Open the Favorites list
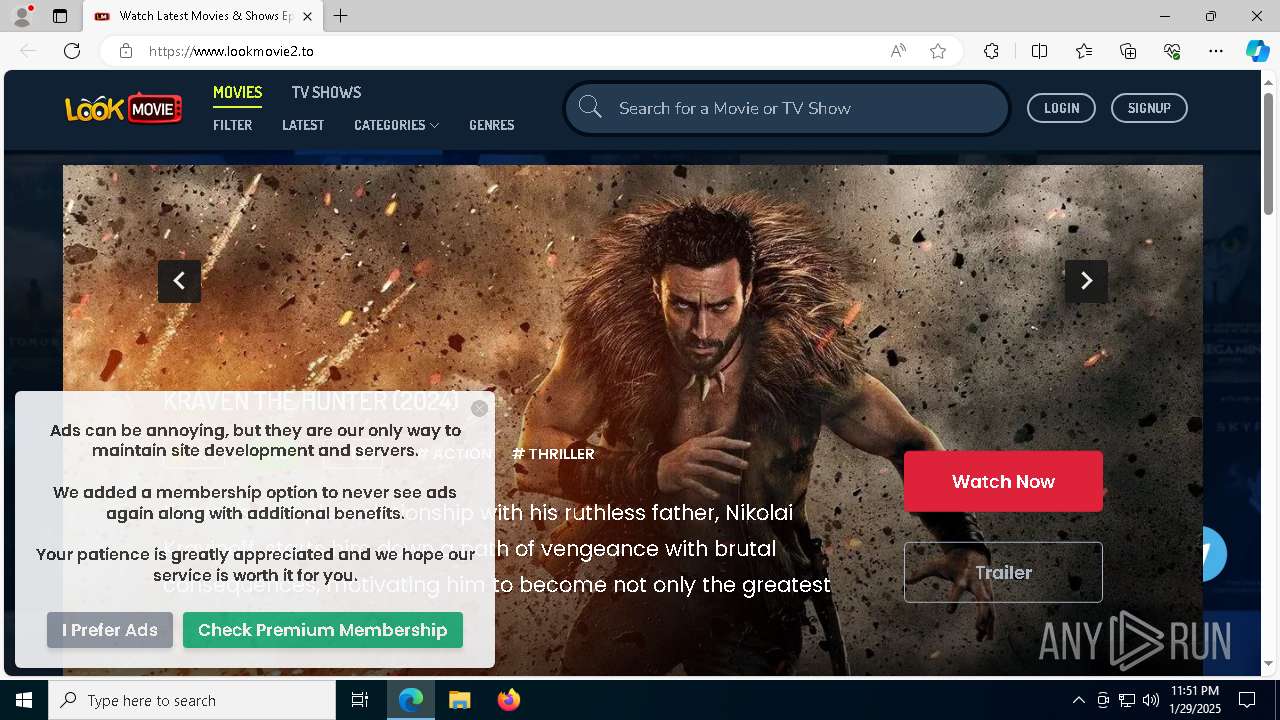This screenshot has width=1280, height=720. coord(1084,51)
